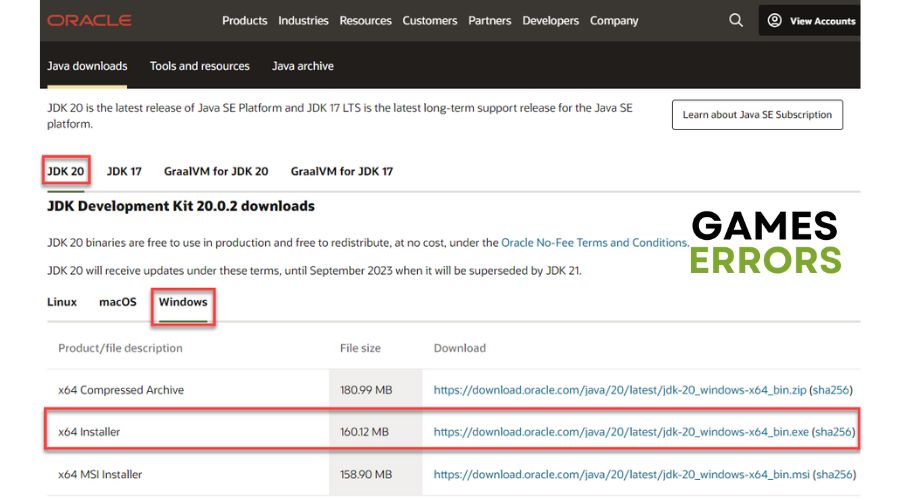The width and height of the screenshot is (900, 500).
Task: Open the Developers menu
Action: pos(550,21)
